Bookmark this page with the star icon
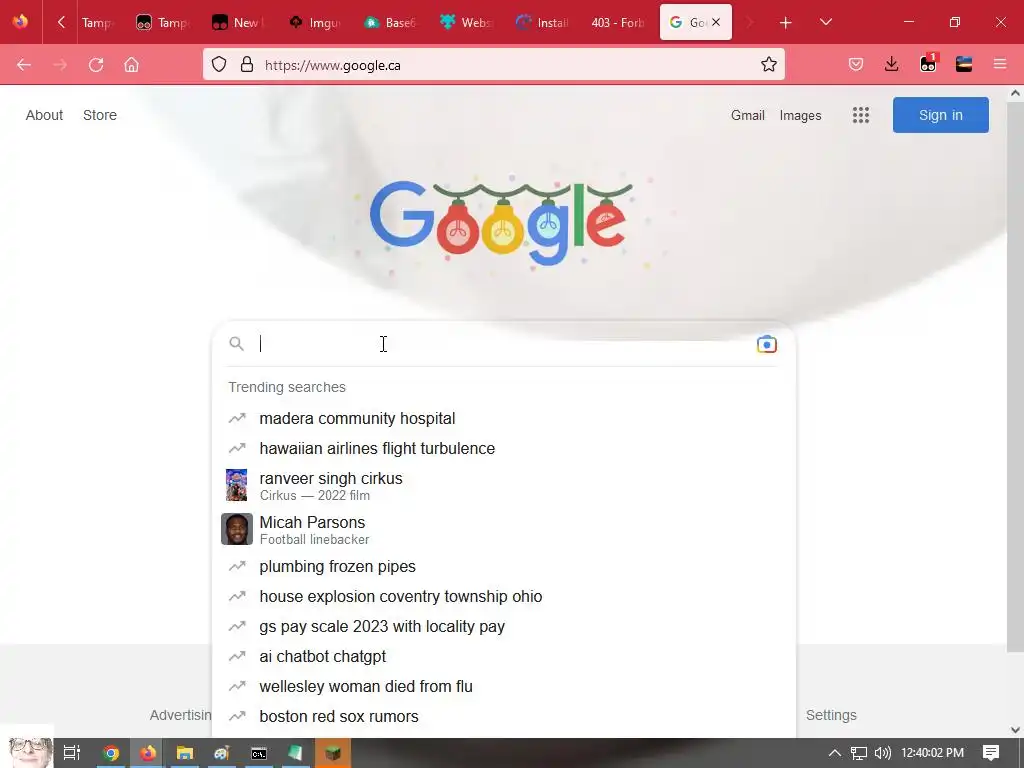Image resolution: width=1024 pixels, height=768 pixels. (x=769, y=64)
